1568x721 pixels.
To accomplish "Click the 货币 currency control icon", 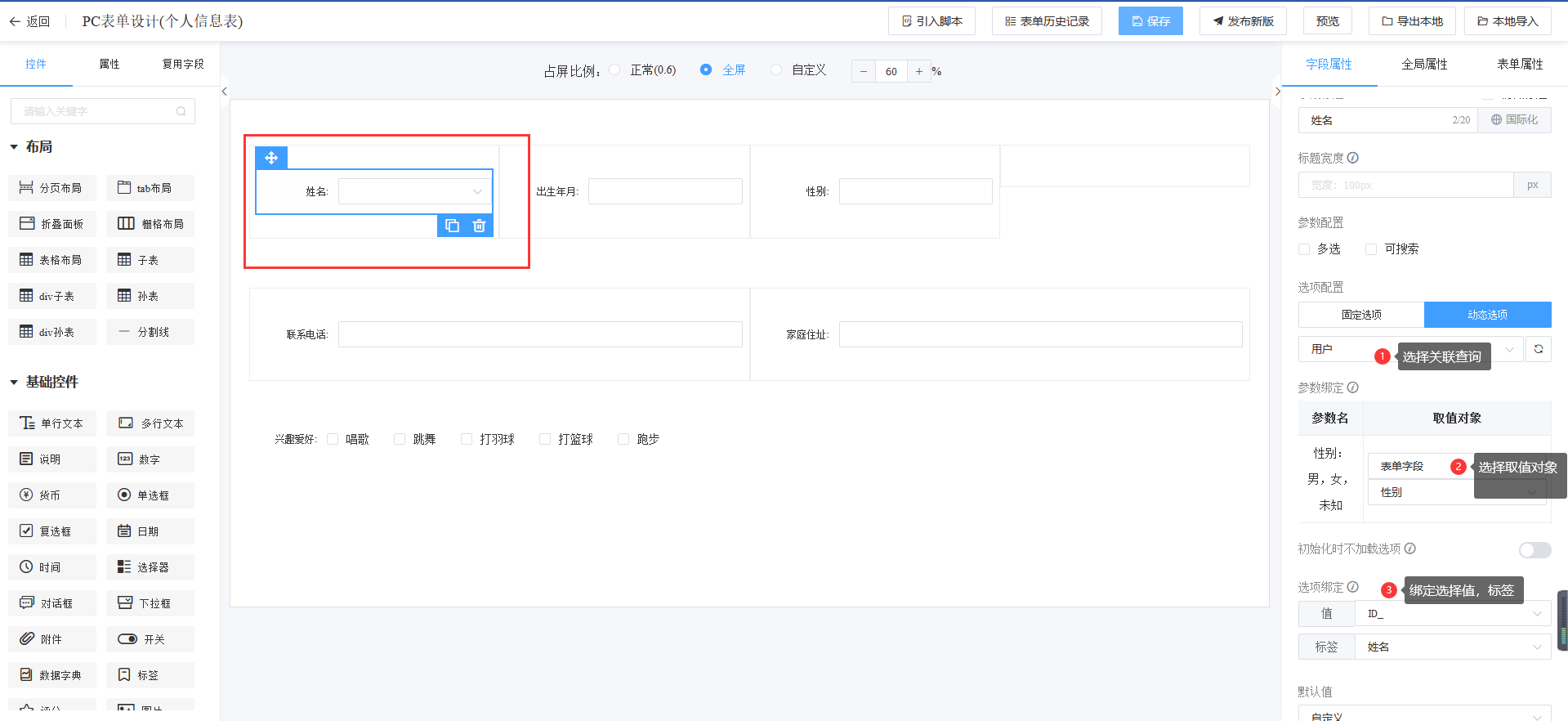I will coord(26,495).
